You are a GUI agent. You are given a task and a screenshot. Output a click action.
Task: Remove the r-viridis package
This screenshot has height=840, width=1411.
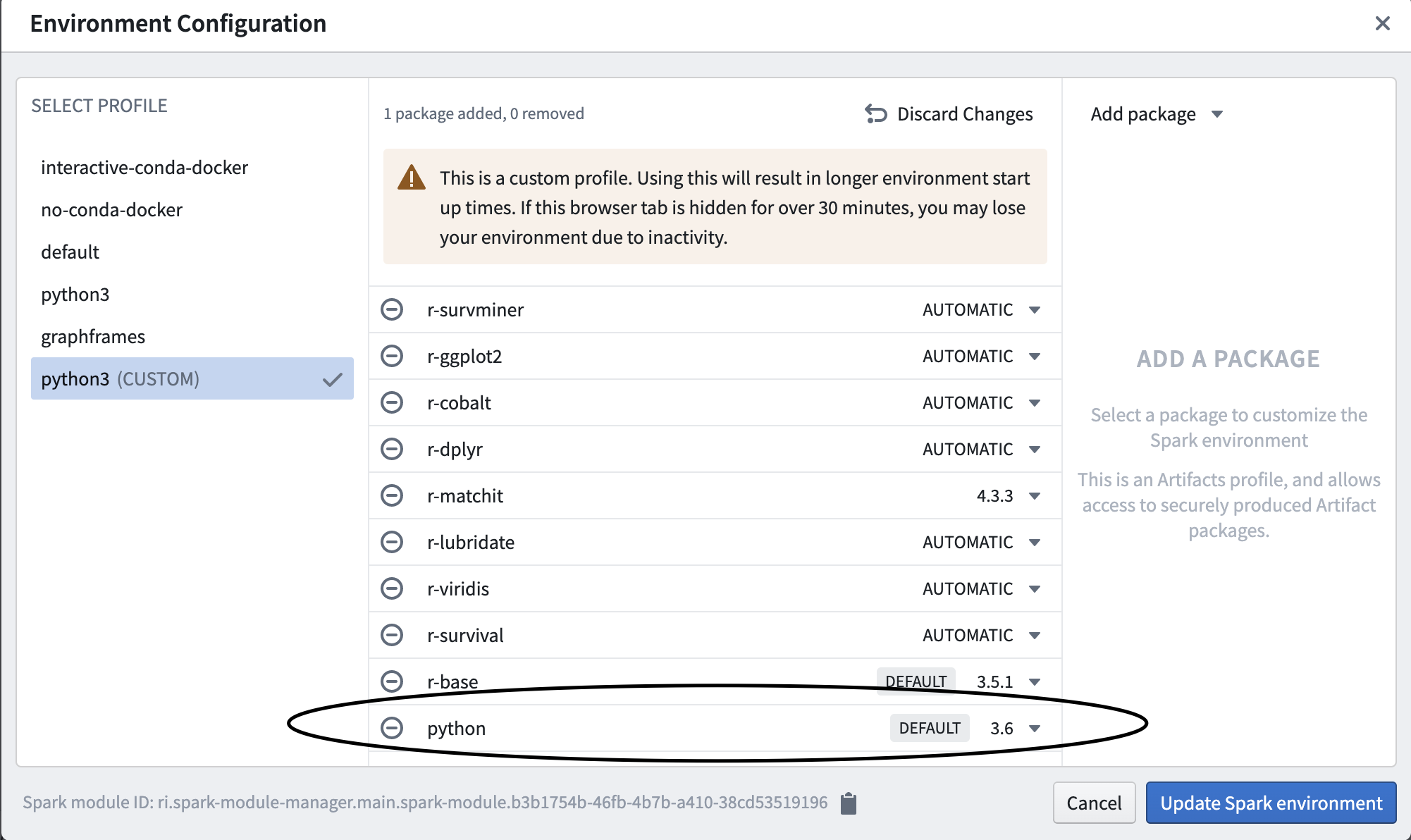[392, 588]
